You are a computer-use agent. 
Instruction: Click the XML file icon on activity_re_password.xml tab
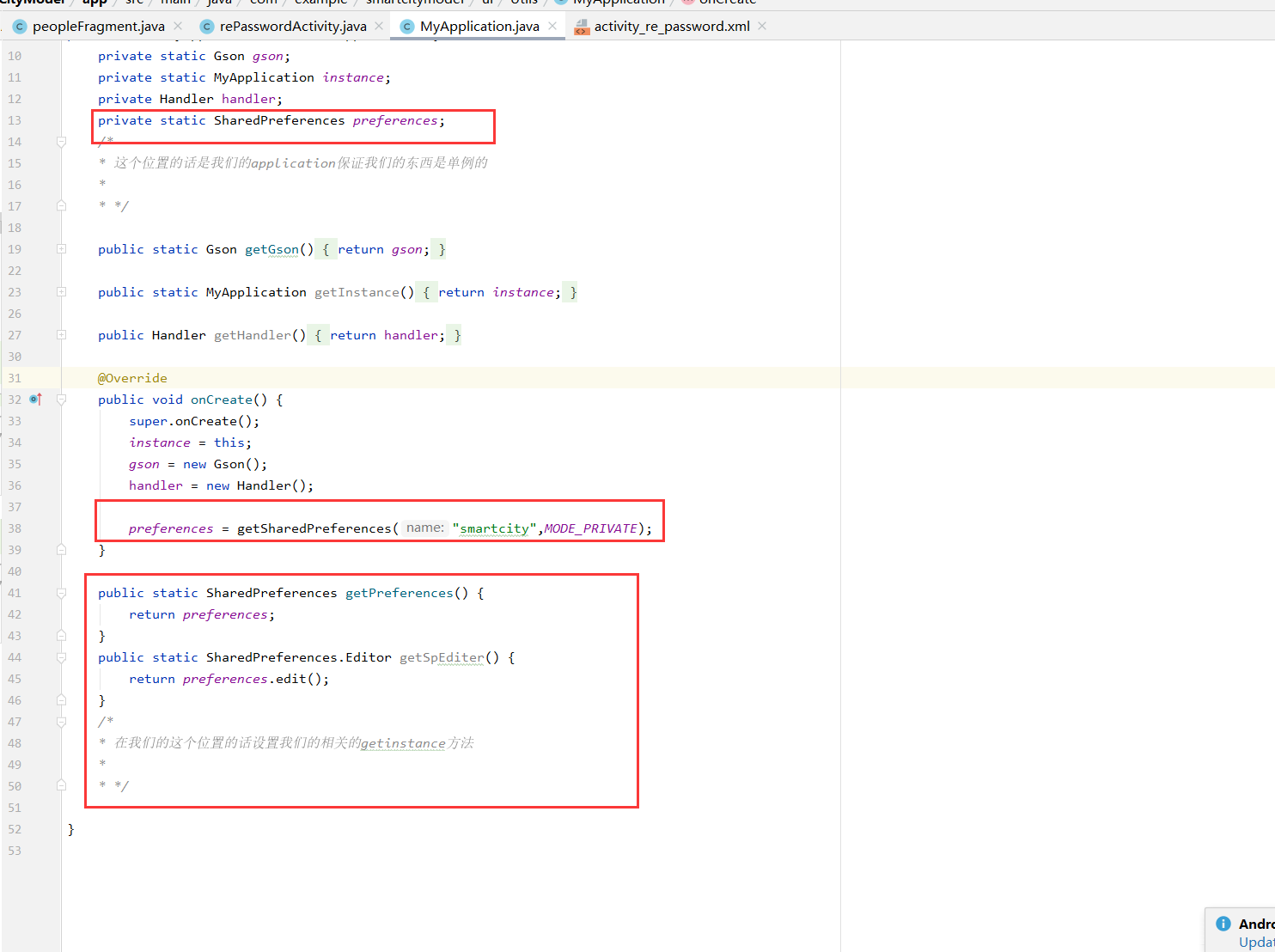(x=582, y=26)
